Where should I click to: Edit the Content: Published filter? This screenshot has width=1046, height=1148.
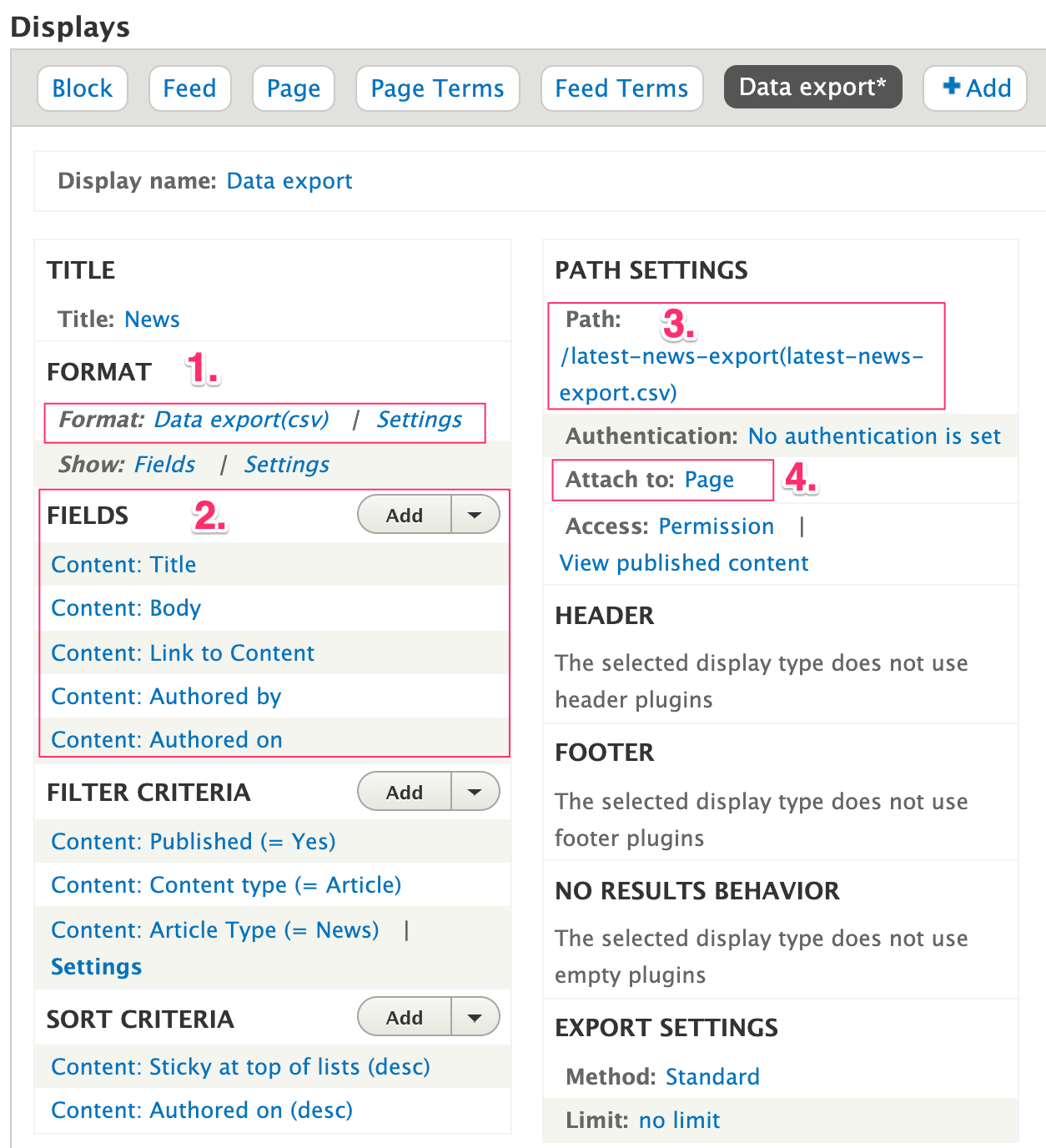click(x=193, y=841)
